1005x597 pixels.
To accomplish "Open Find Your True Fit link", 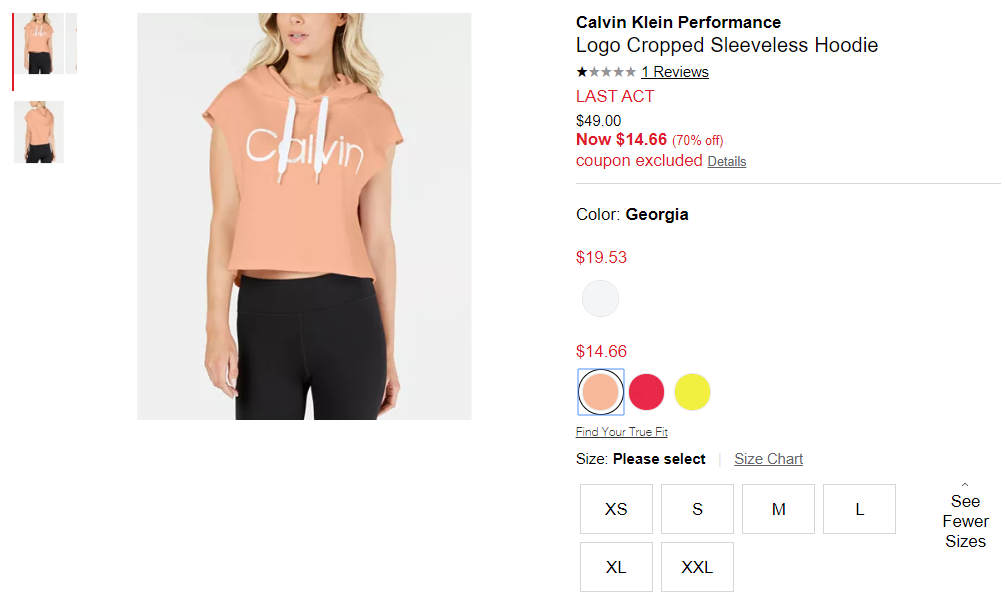I will (622, 432).
